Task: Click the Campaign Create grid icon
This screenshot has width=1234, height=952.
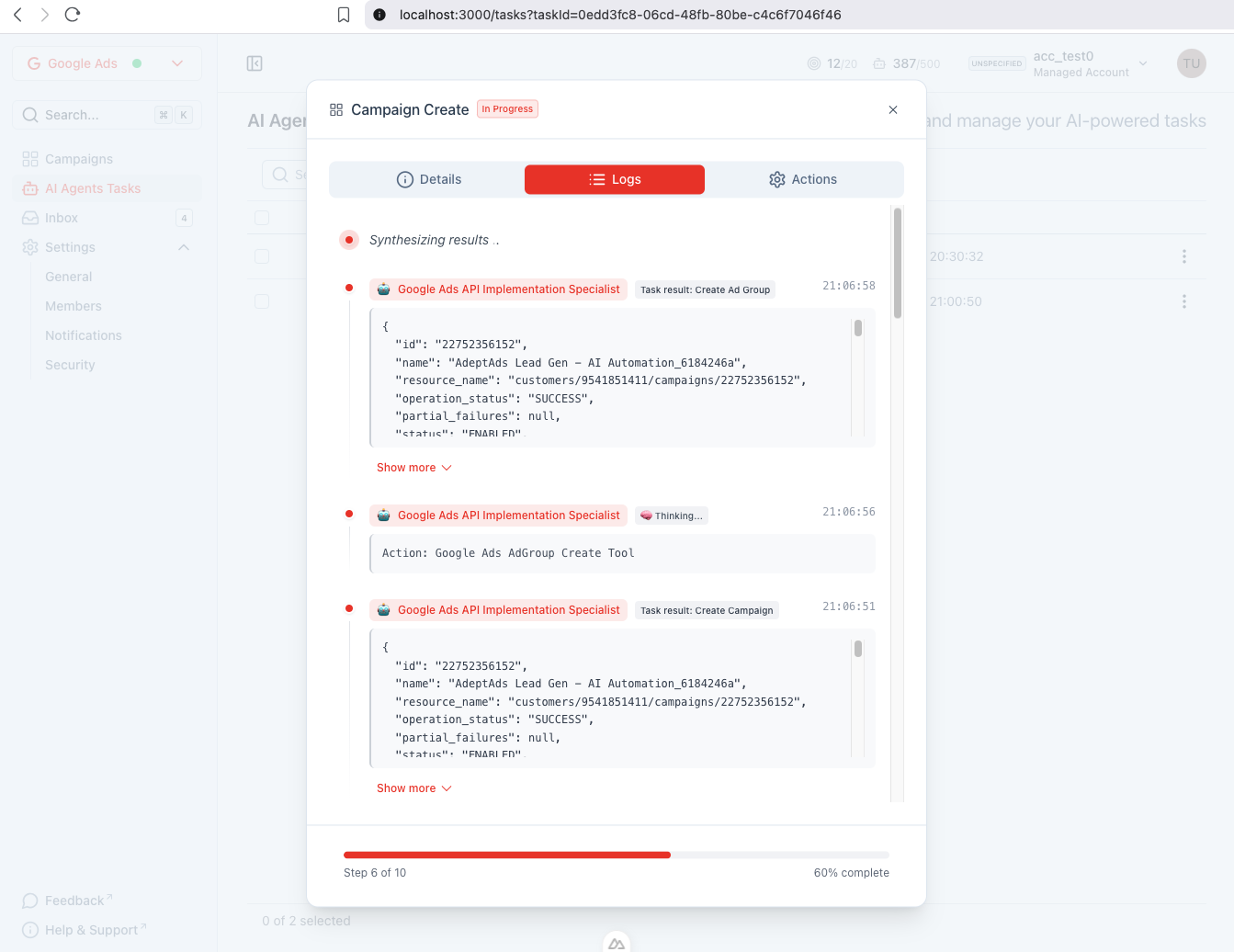Action: (x=336, y=109)
